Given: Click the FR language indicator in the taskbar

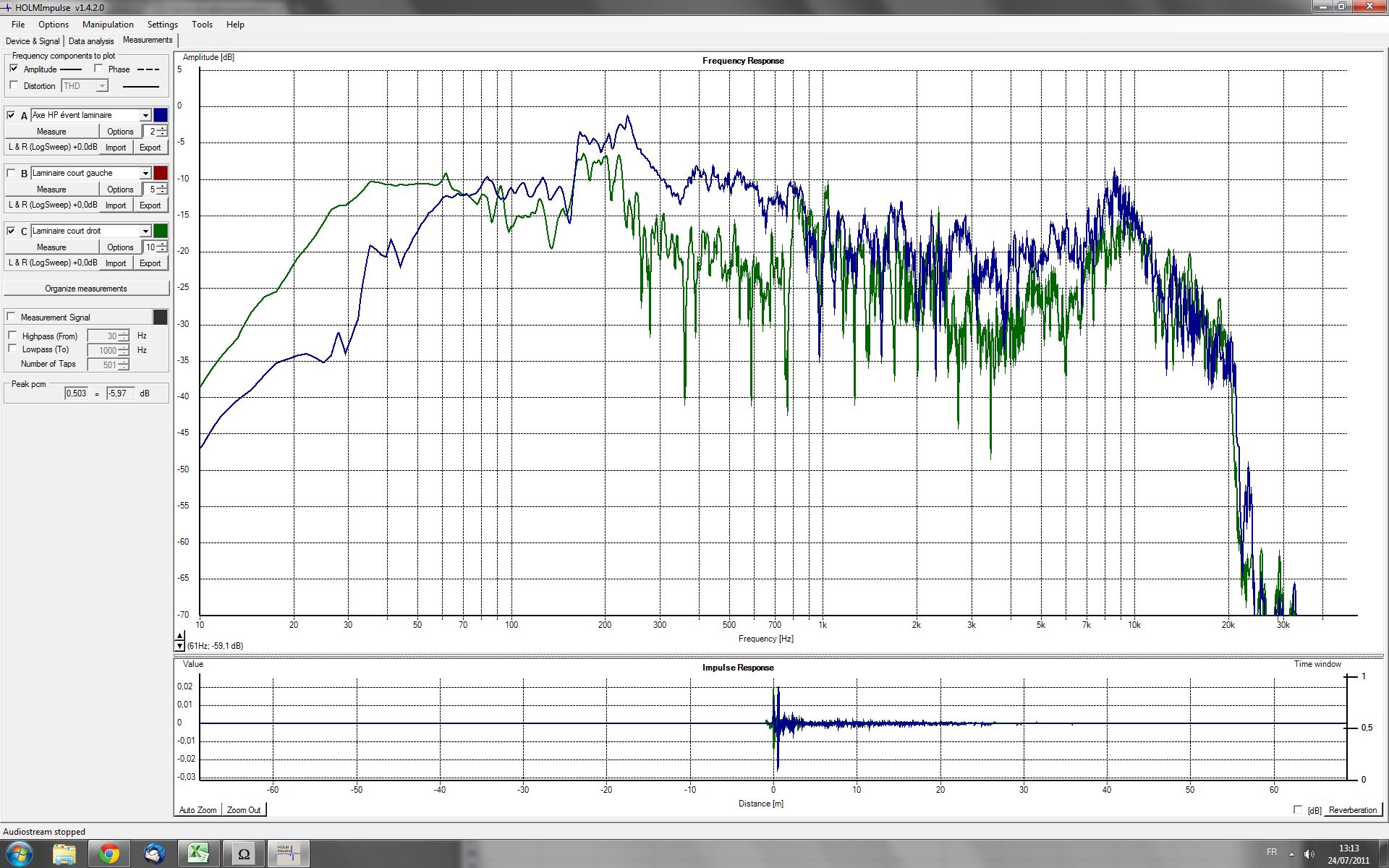Looking at the screenshot, I should point(1272,852).
